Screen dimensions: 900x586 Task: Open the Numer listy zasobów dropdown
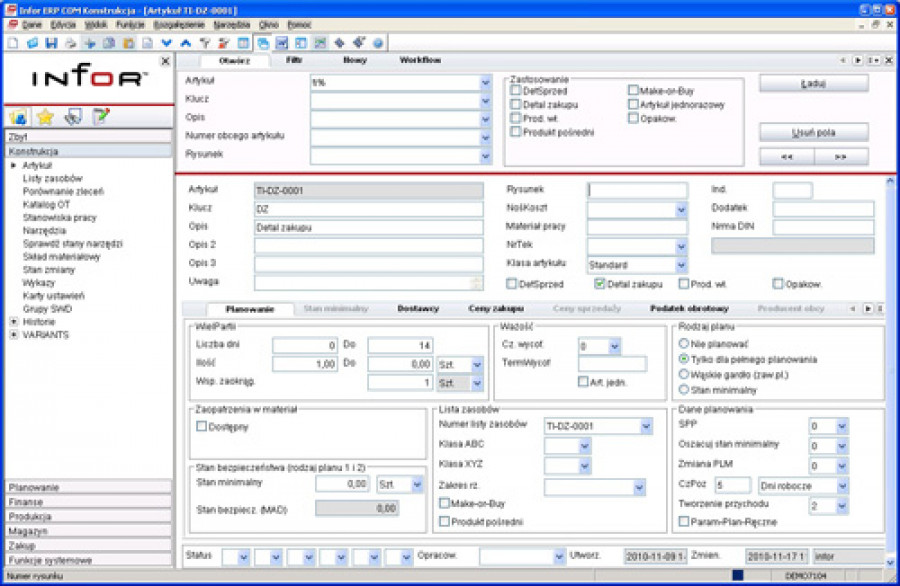coord(646,426)
